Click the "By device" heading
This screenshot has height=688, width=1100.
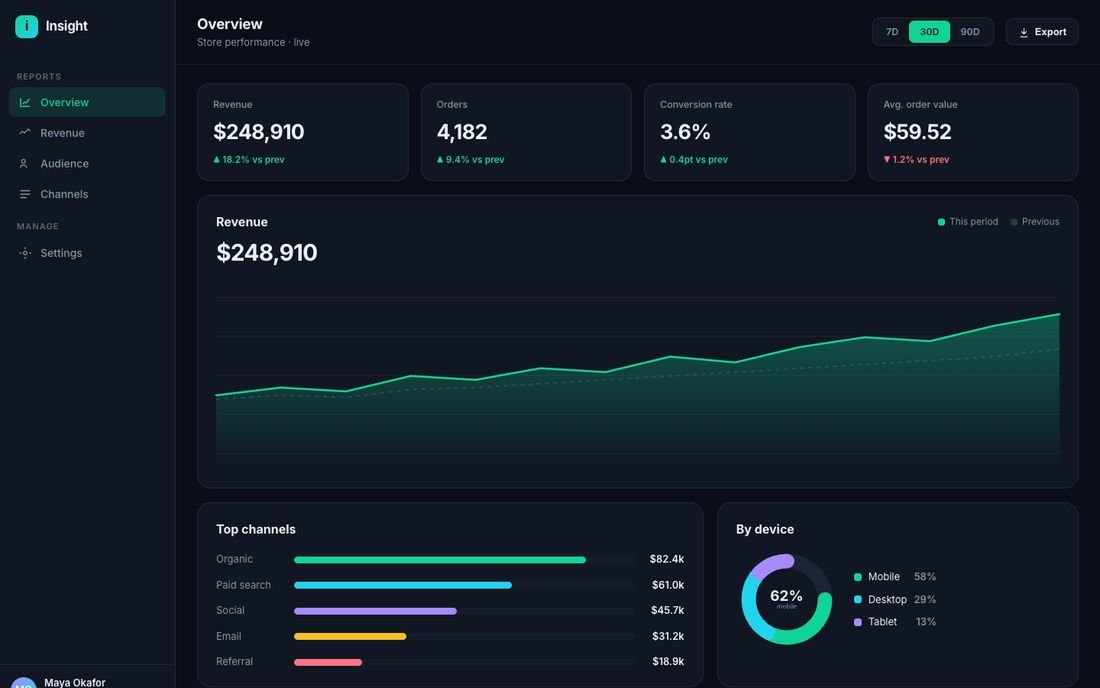[x=765, y=530]
